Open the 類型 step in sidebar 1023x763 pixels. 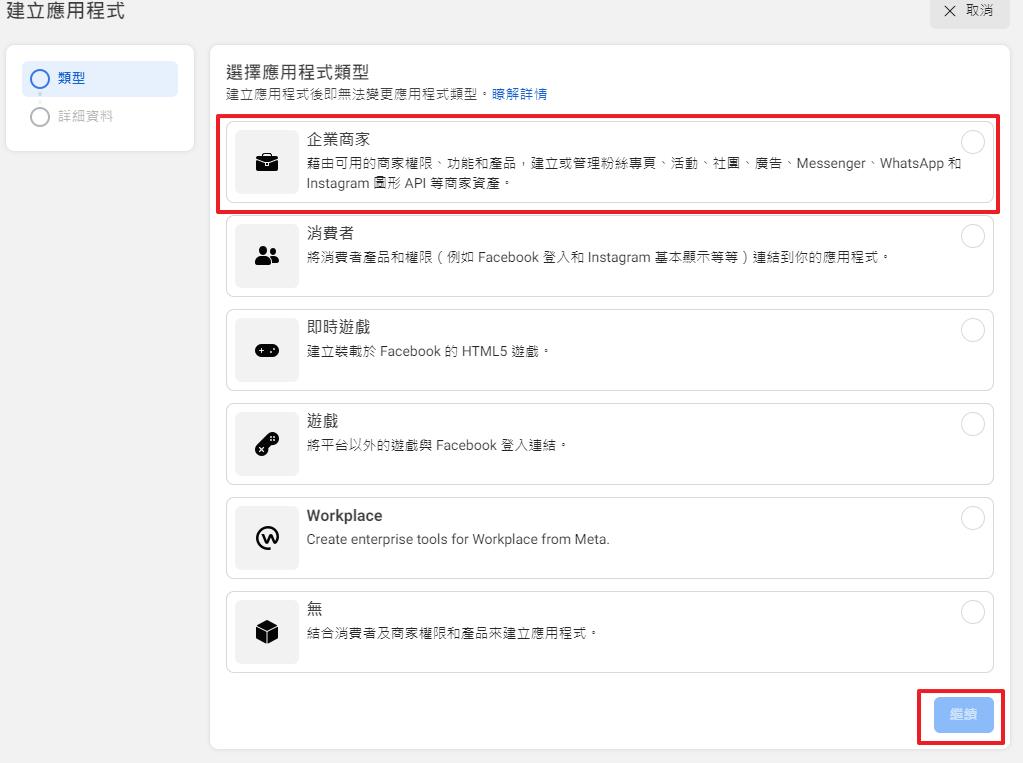pyautogui.click(x=72, y=79)
